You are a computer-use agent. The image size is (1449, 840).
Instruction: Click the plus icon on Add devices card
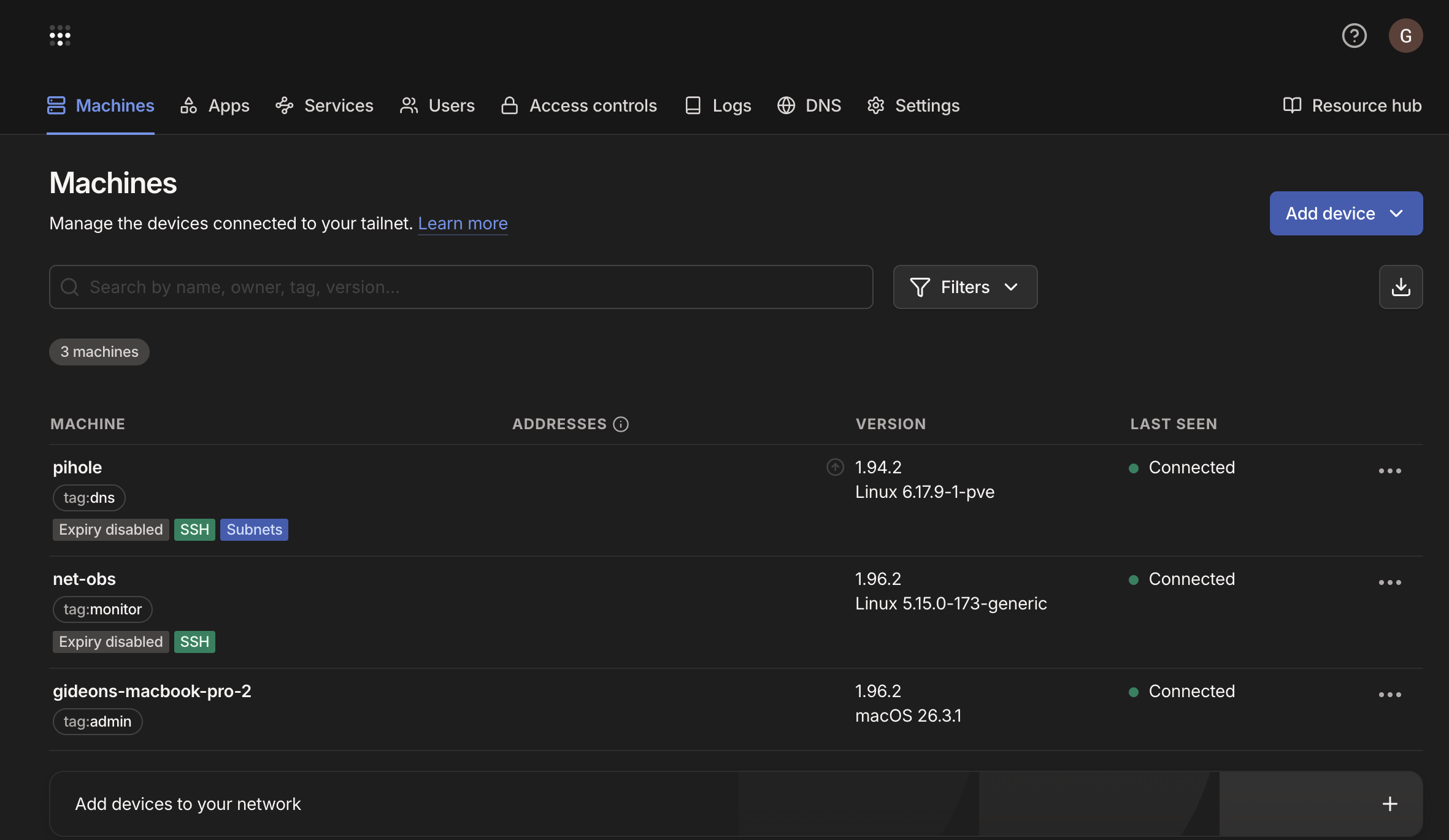coord(1389,804)
